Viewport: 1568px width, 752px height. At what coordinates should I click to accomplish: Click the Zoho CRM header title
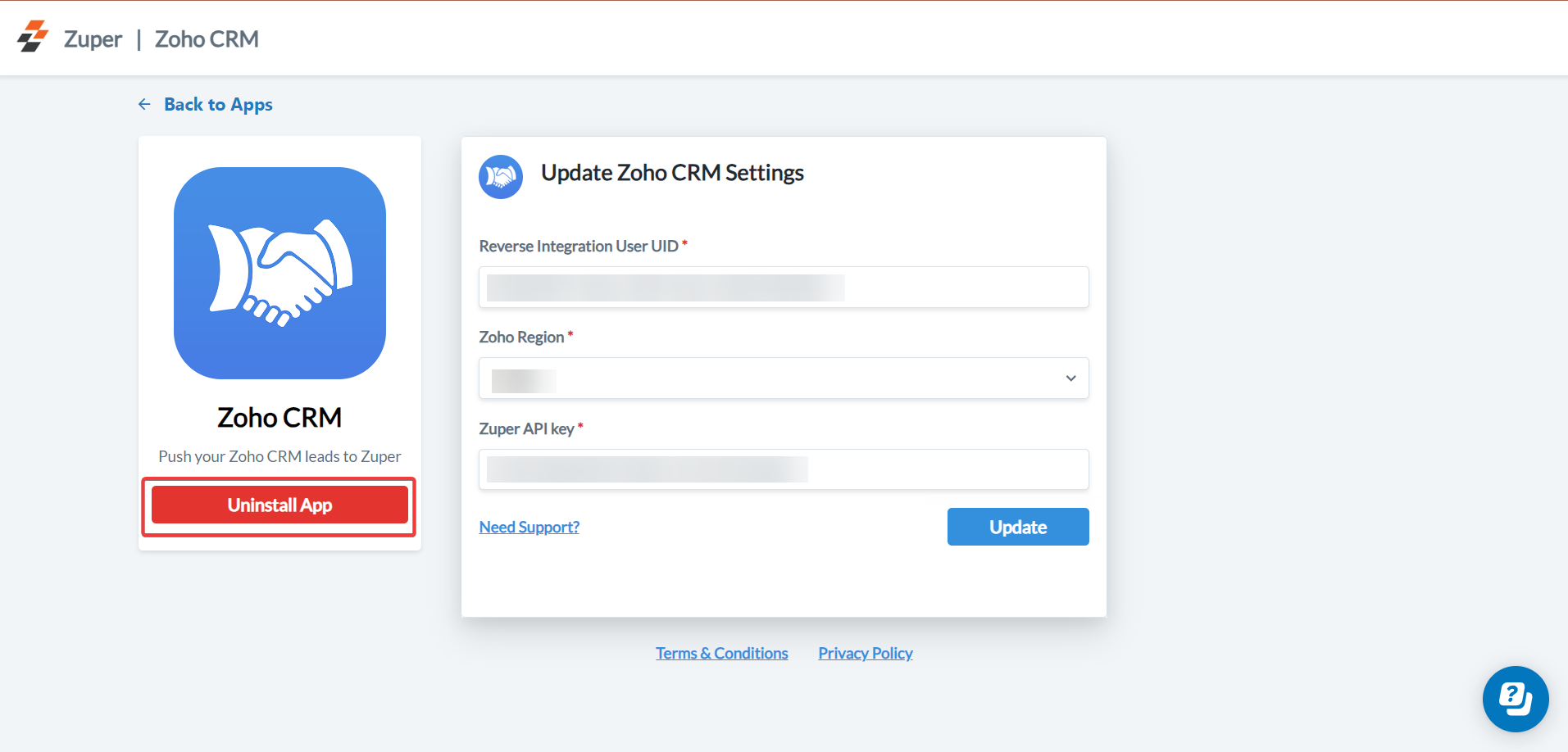[207, 39]
